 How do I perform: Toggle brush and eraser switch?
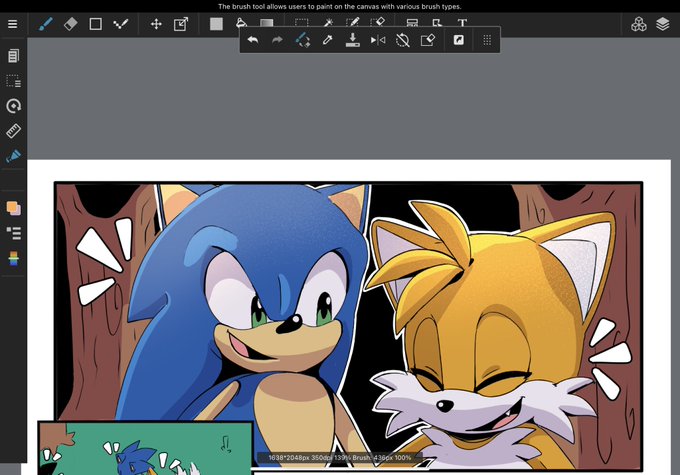pos(303,40)
